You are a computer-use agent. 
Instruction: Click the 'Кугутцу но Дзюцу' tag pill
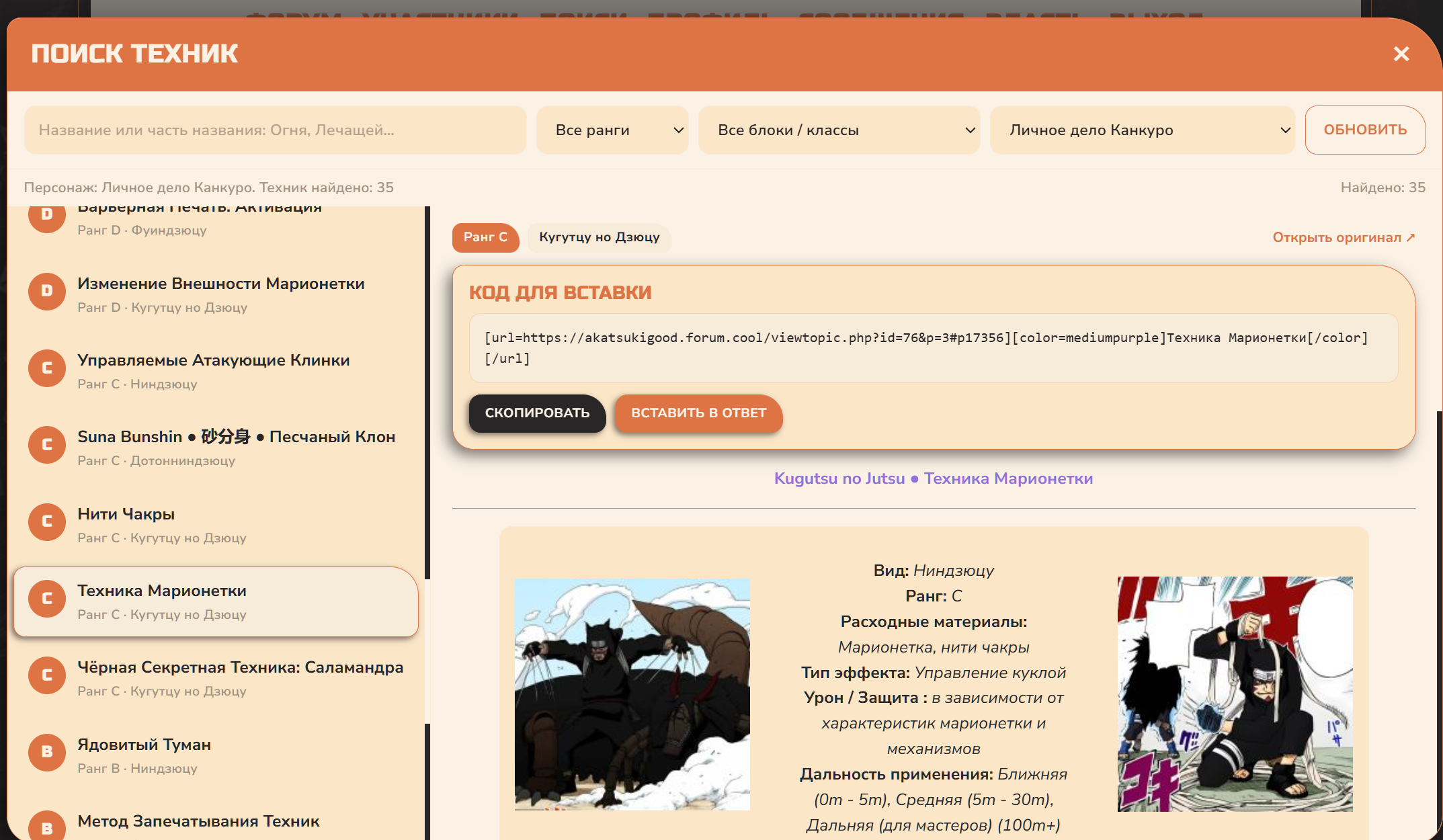[x=600, y=237]
